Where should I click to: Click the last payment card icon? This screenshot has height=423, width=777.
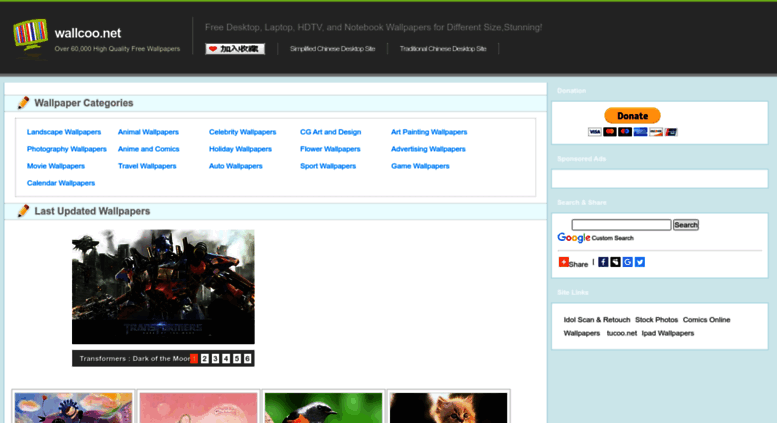[x=671, y=132]
